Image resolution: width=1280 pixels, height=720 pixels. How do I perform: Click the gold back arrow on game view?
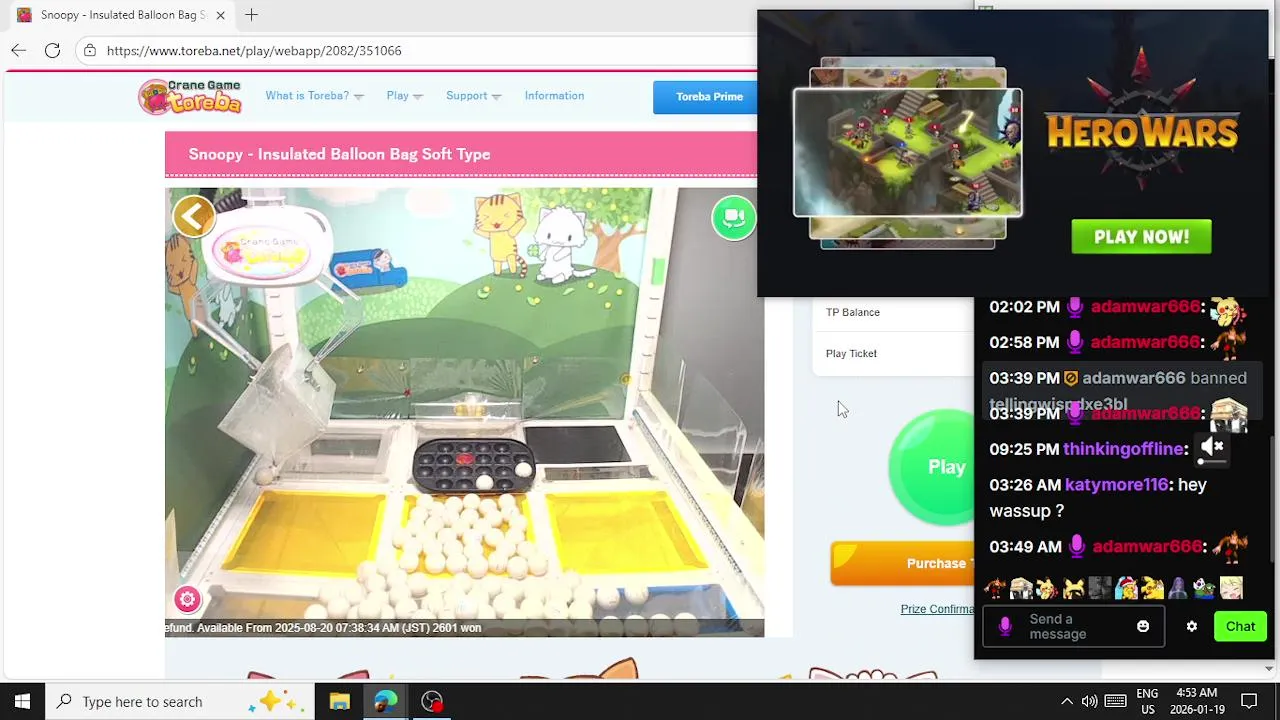[x=194, y=216]
